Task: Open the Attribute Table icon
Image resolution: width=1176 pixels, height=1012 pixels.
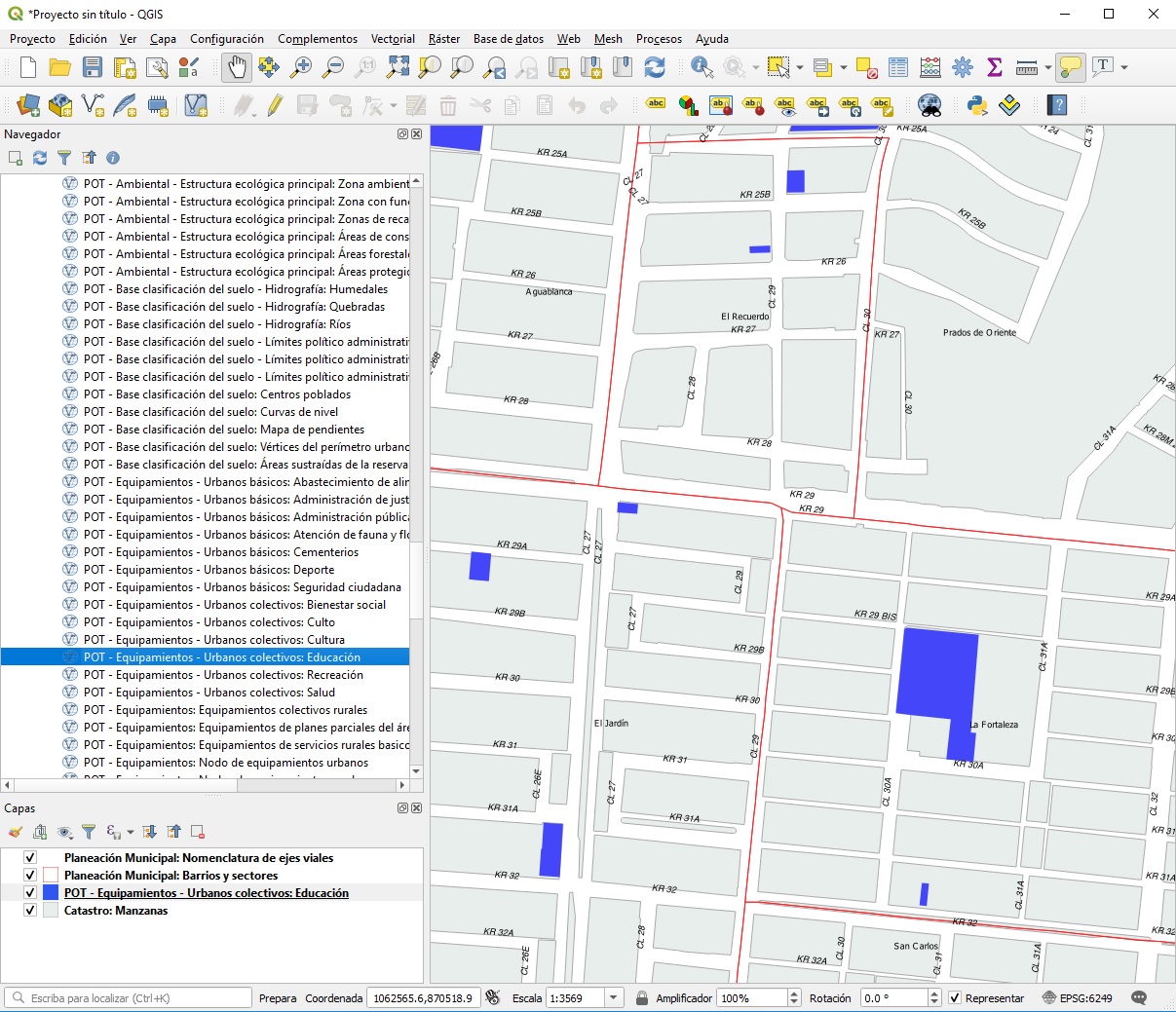Action: point(897,67)
